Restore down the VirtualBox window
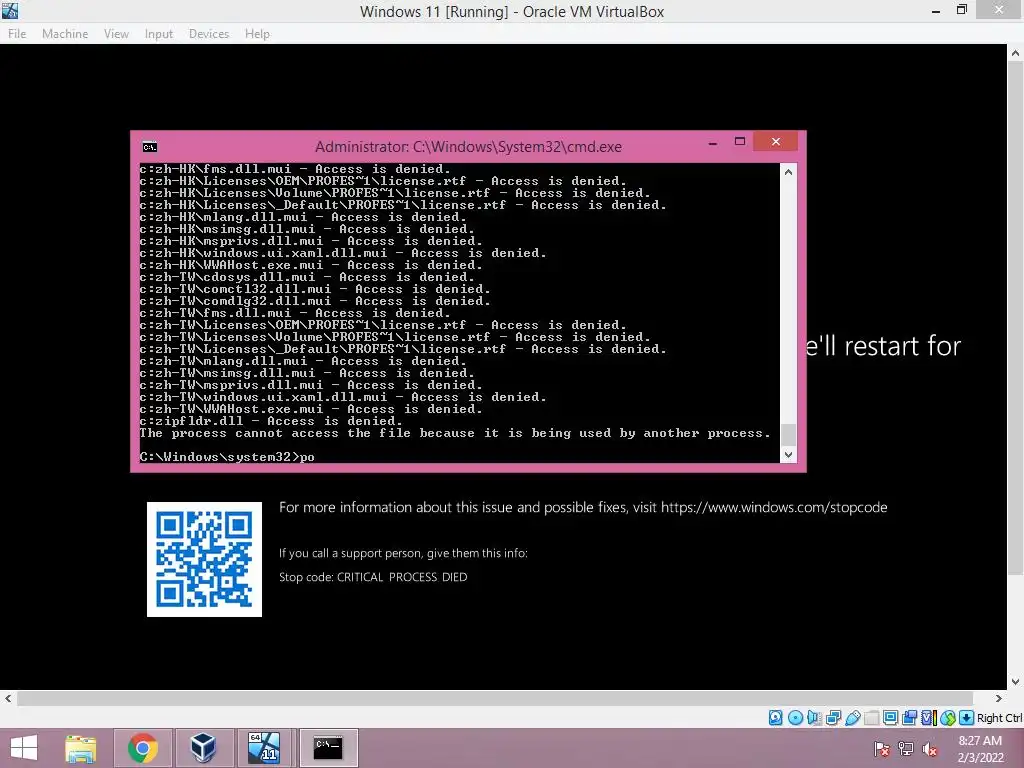Viewport: 1024px width, 768px height. (962, 10)
